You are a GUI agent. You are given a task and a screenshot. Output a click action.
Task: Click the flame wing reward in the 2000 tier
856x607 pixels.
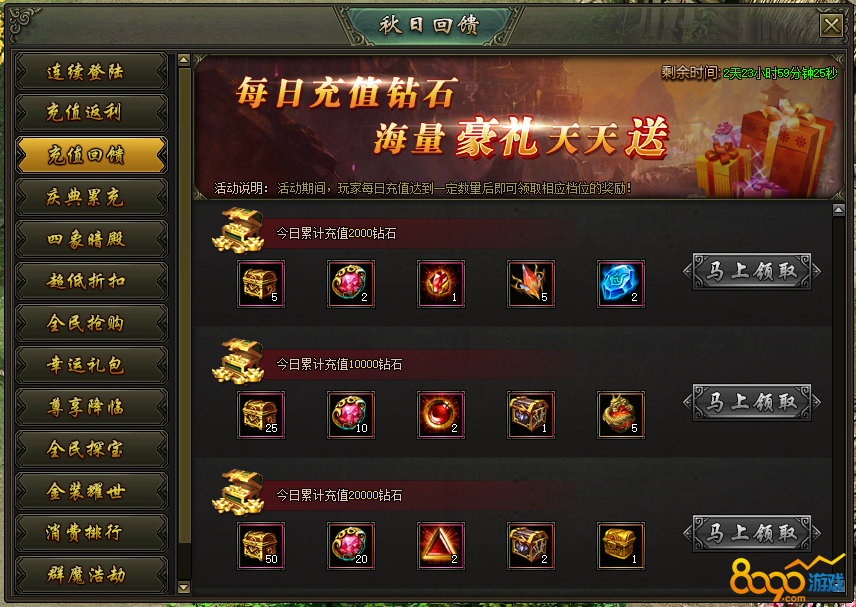tap(531, 284)
